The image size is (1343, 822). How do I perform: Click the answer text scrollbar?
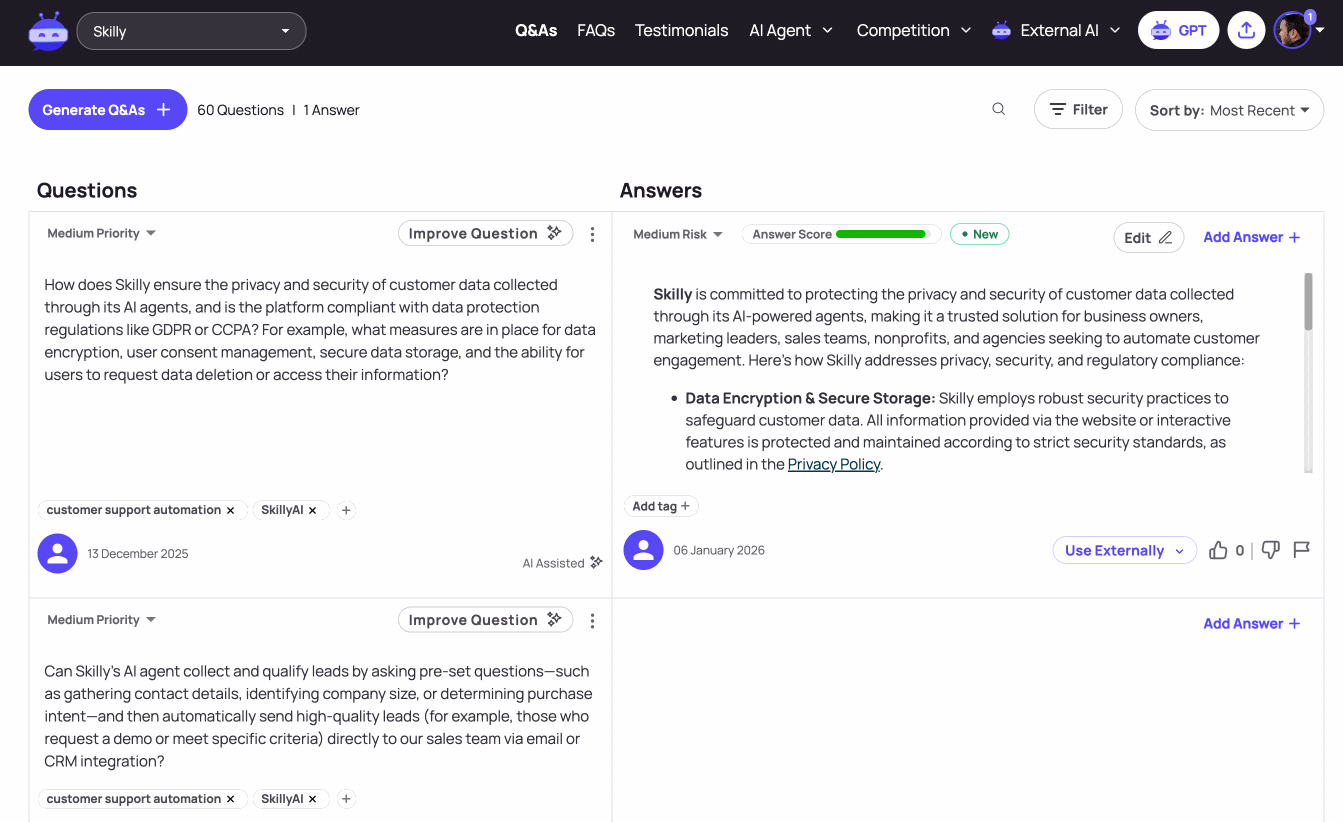(x=1308, y=301)
